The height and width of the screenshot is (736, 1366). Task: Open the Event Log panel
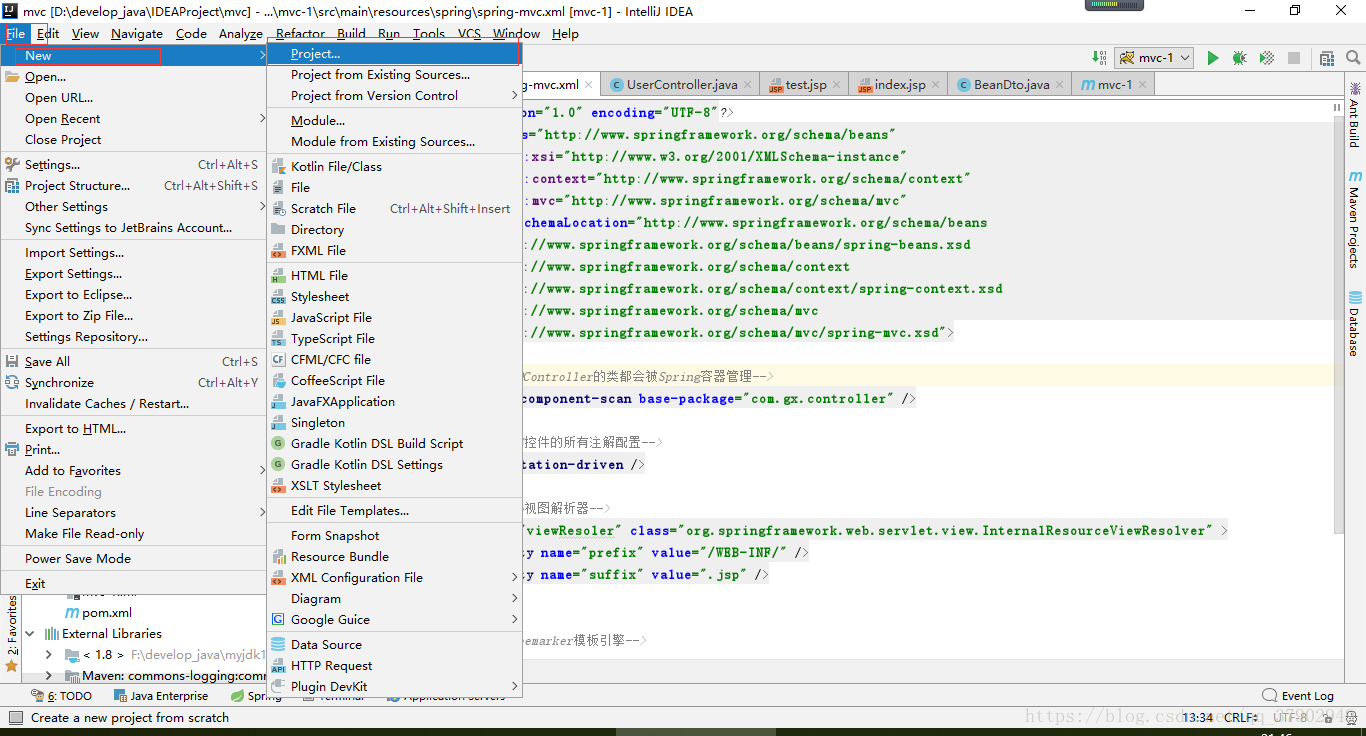tap(1298, 696)
